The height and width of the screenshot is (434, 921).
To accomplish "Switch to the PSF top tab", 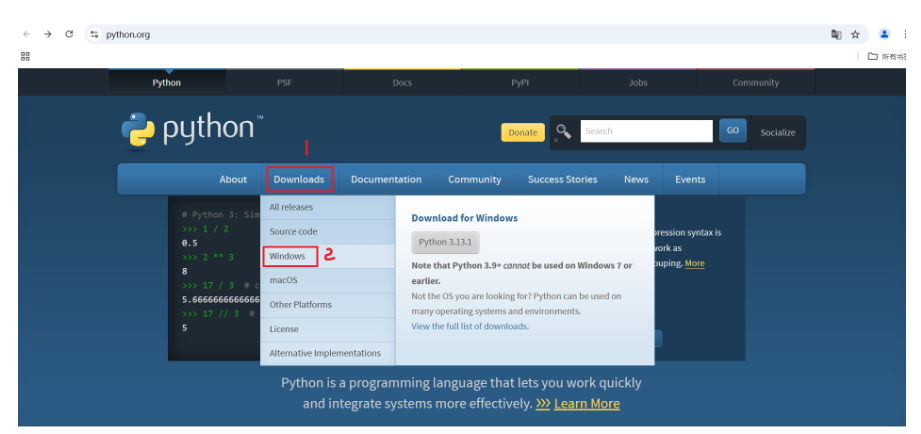I will 284,83.
